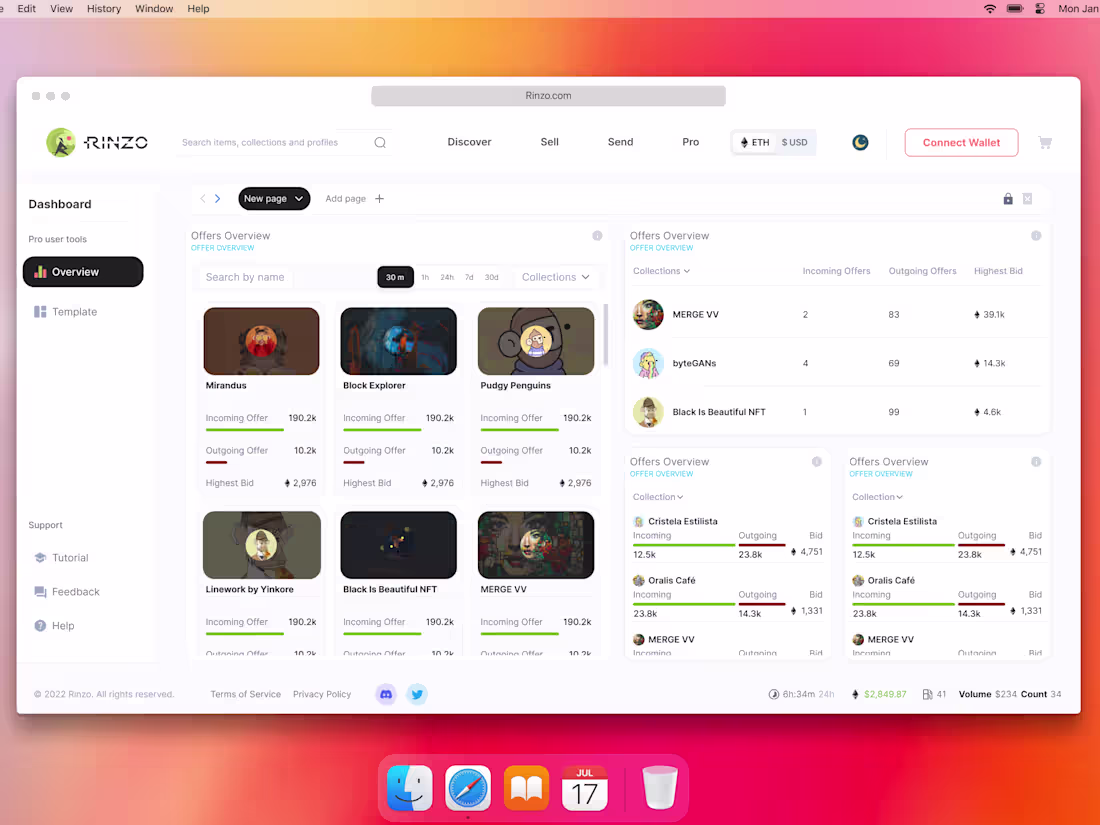Image resolution: width=1100 pixels, height=825 pixels.
Task: Open the Pro nav item
Action: coord(690,142)
